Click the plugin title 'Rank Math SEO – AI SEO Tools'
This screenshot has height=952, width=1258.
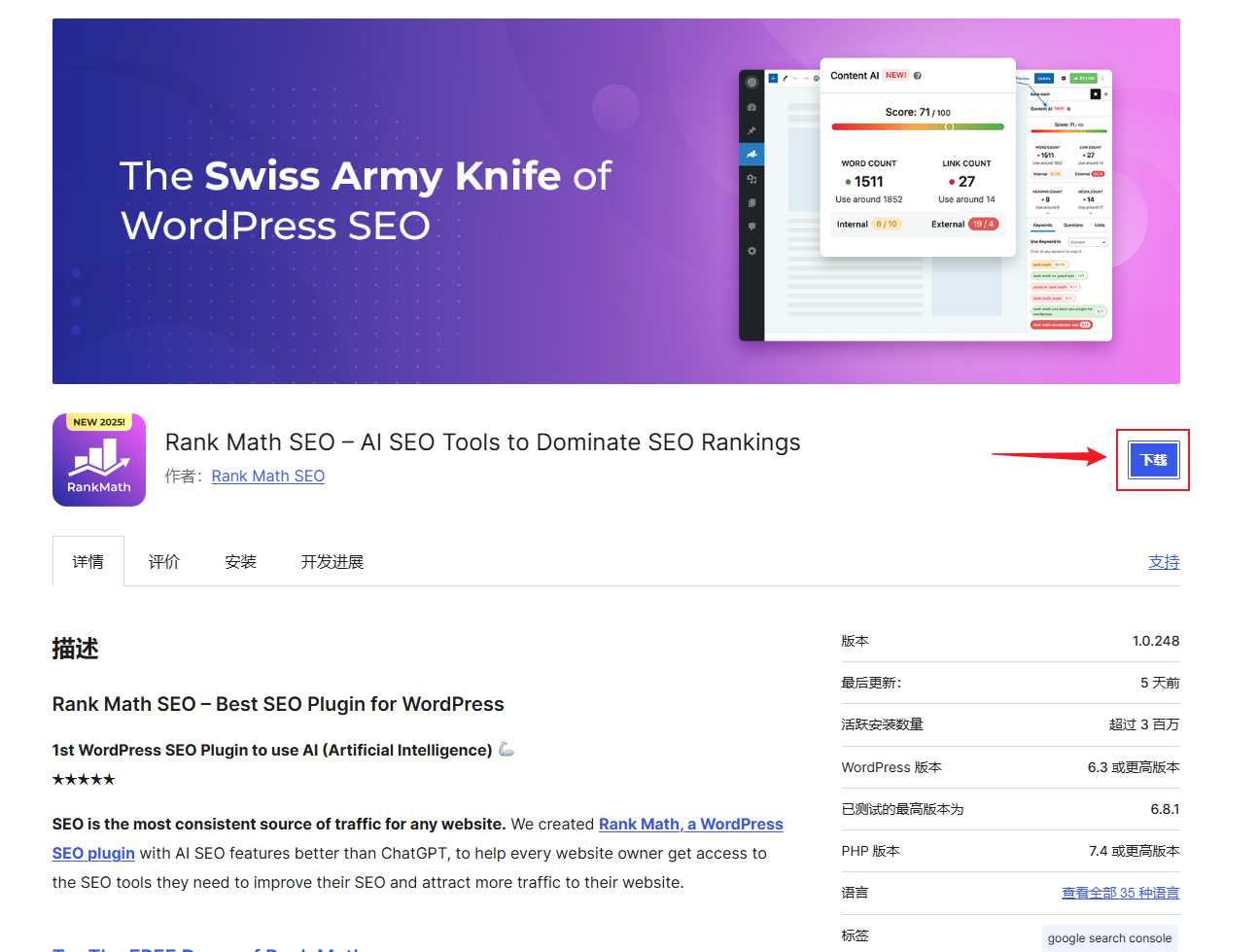click(482, 442)
